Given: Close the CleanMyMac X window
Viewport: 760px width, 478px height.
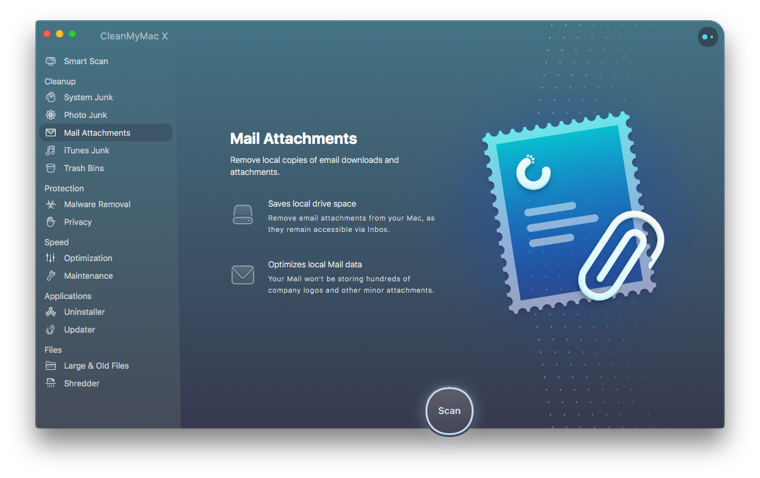Looking at the screenshot, I should click(x=47, y=34).
